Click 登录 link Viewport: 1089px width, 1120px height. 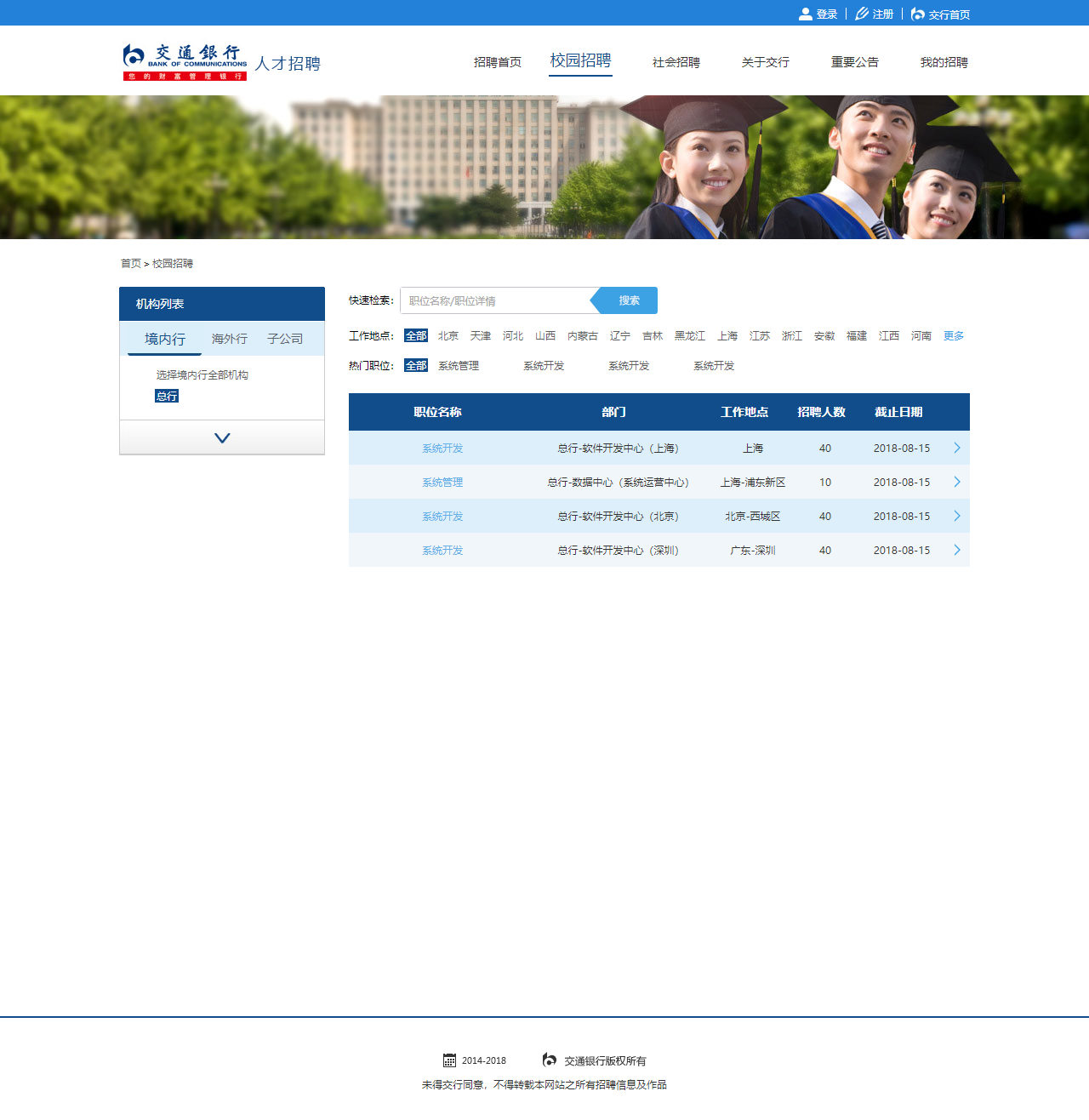tap(827, 14)
